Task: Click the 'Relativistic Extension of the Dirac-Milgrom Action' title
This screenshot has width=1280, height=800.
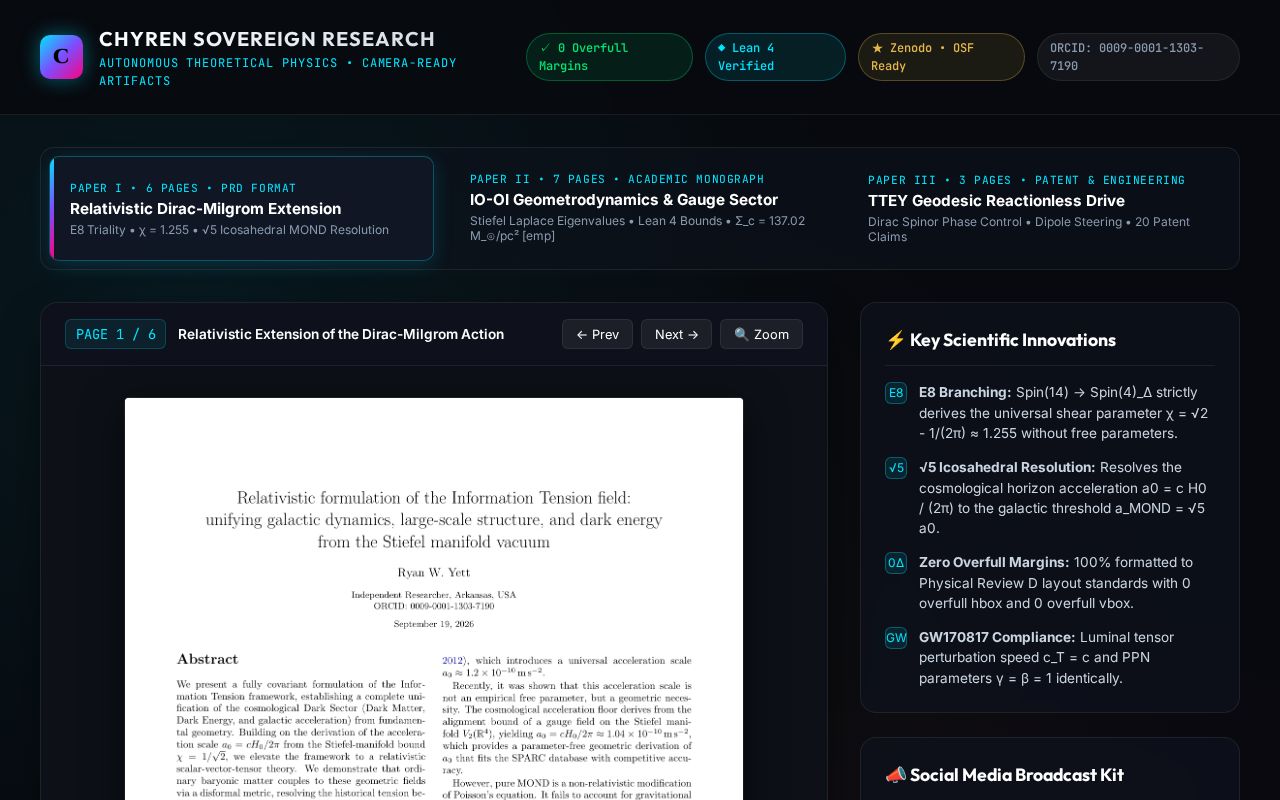Action: pos(341,334)
